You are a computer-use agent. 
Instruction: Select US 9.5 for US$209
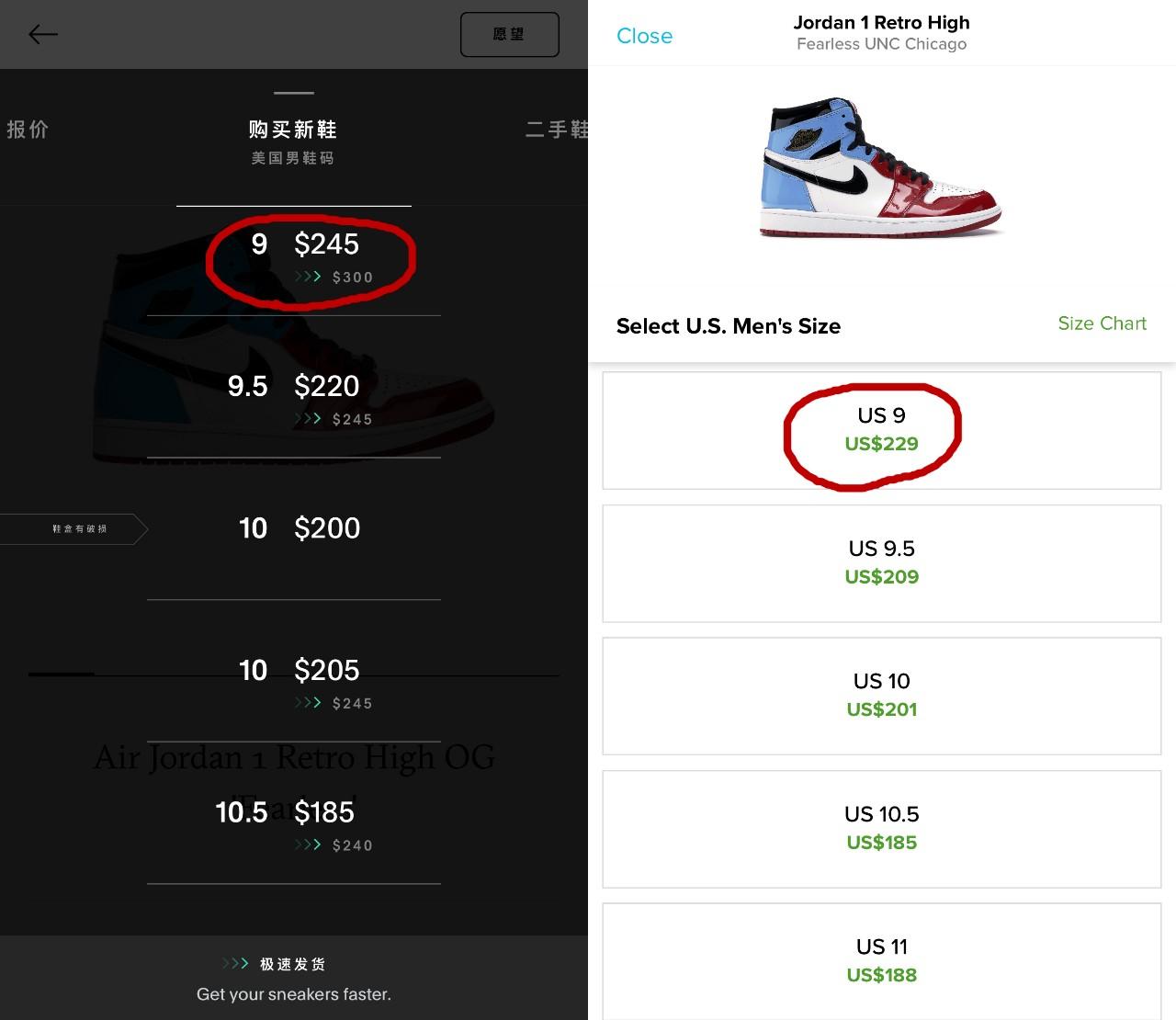click(x=881, y=563)
